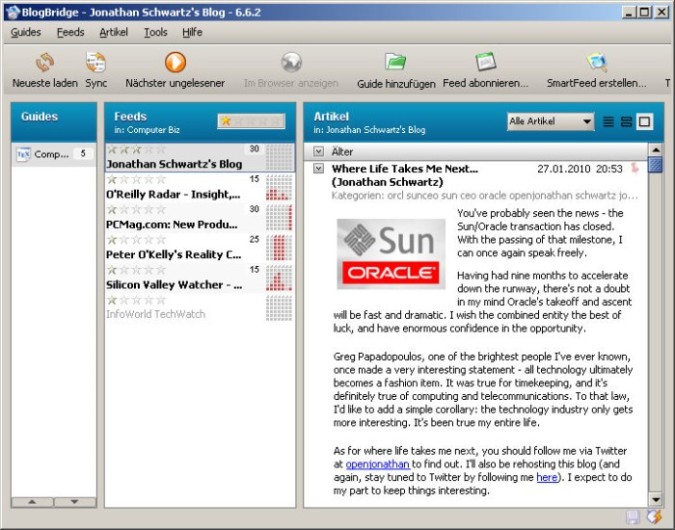Image resolution: width=675 pixels, height=530 pixels.
Task: Collapse the Where Life Takes Me Next article
Action: click(319, 169)
